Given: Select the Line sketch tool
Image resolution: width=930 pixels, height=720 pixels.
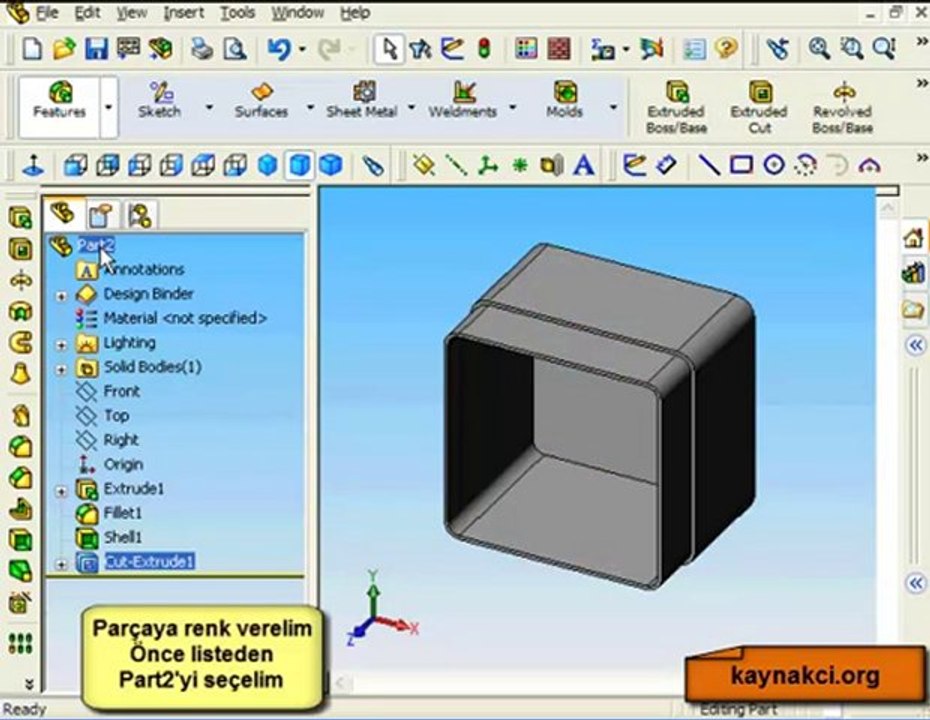Looking at the screenshot, I should click(x=708, y=165).
